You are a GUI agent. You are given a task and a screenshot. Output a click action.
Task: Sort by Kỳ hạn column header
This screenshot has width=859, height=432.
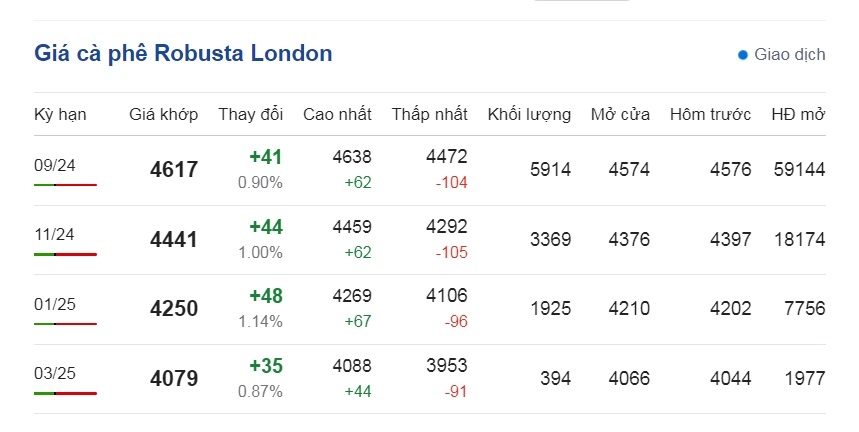click(60, 114)
